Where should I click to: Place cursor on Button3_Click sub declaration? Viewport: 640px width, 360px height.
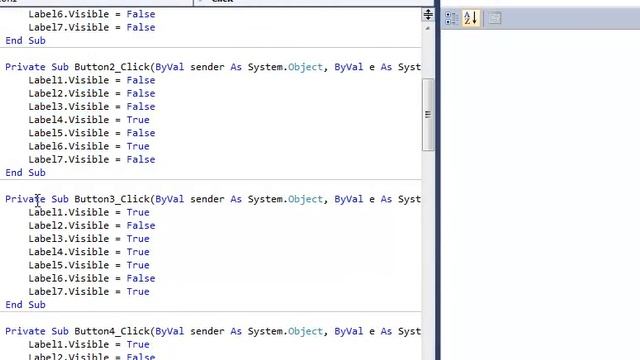coord(213,199)
